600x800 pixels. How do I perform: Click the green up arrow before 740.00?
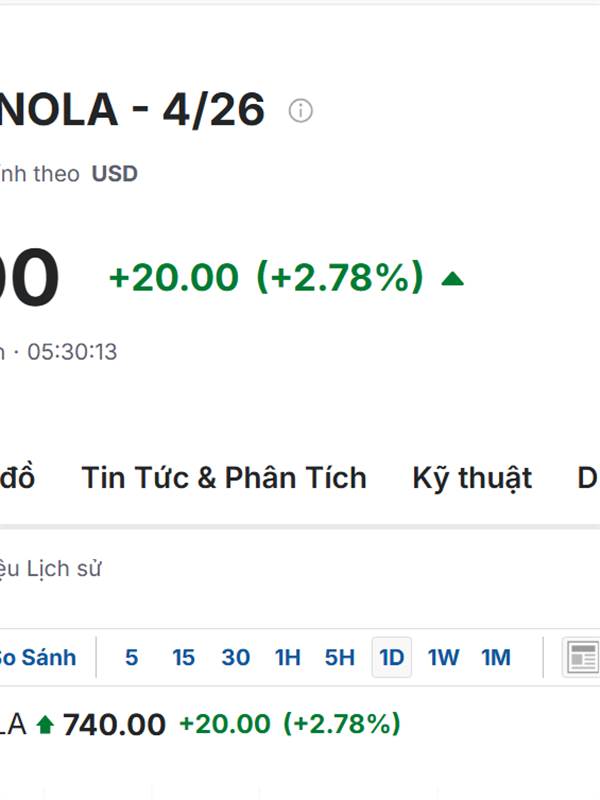pos(44,724)
